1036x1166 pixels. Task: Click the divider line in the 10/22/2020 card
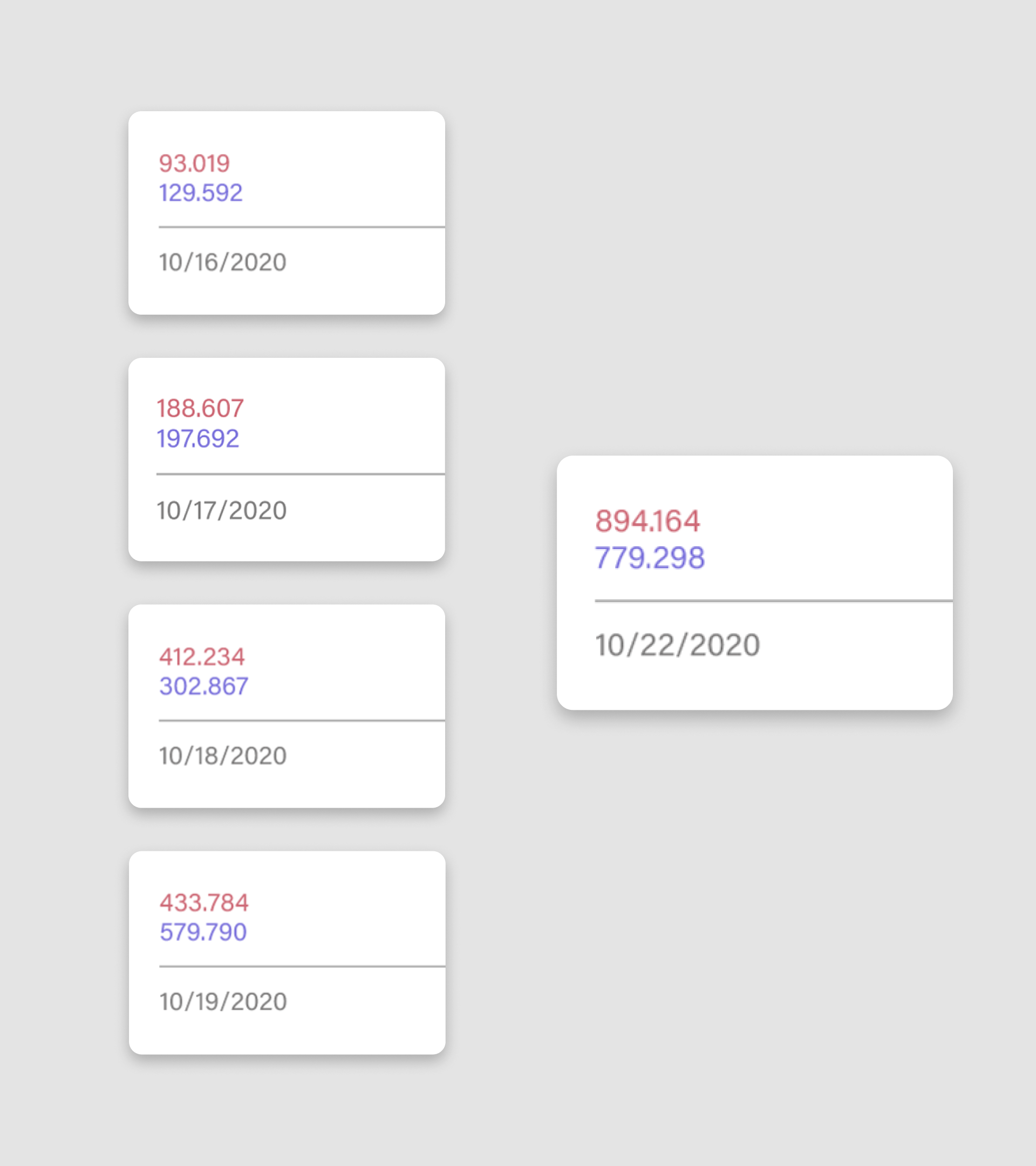click(773, 601)
